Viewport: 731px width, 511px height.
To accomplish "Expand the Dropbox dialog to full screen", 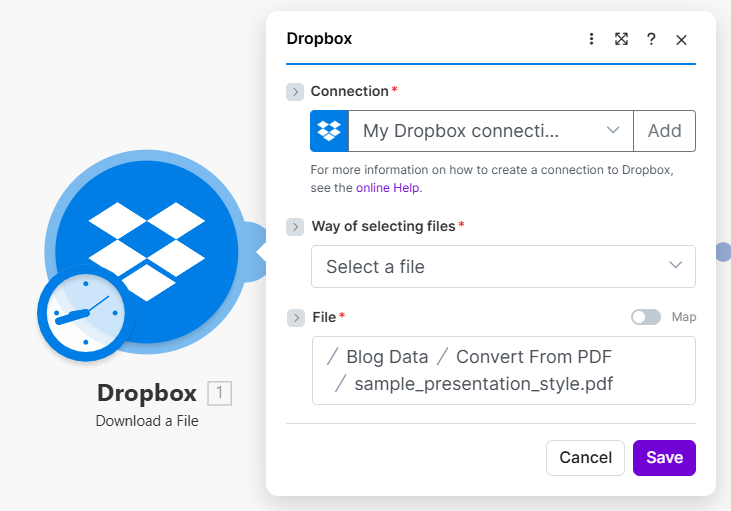I will (x=621, y=39).
